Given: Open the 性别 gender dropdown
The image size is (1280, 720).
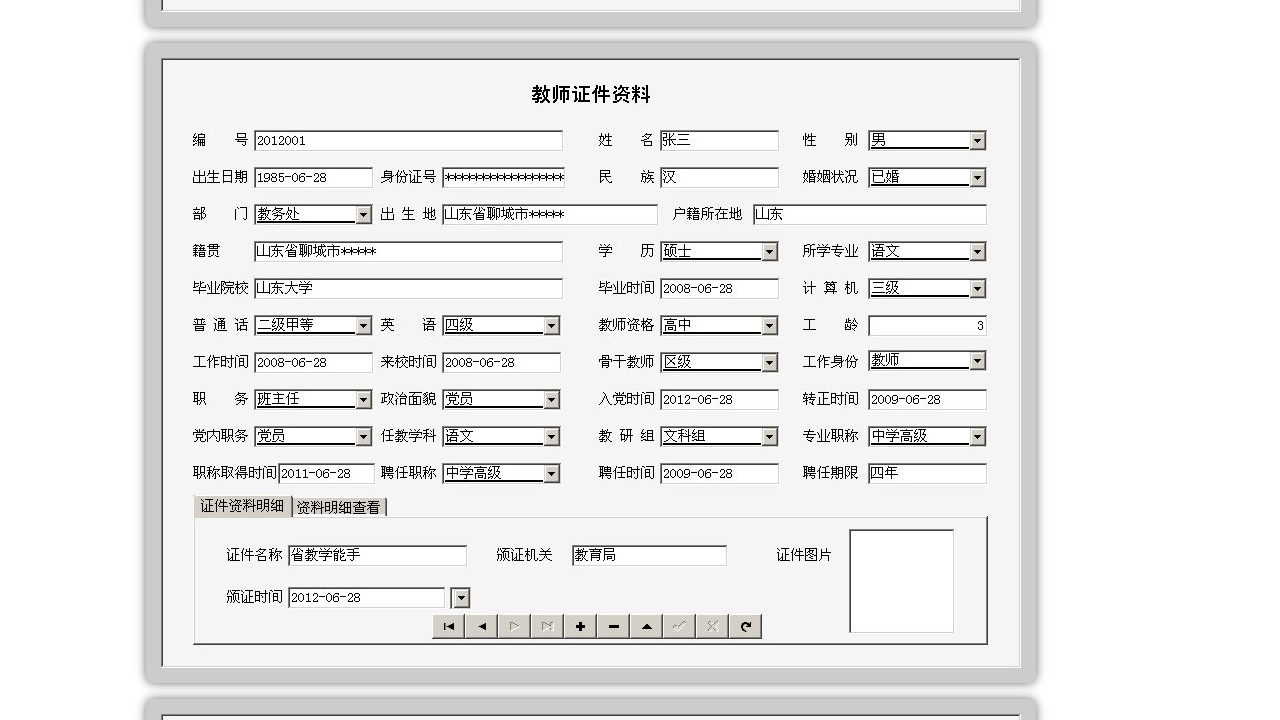Looking at the screenshot, I should point(976,140).
